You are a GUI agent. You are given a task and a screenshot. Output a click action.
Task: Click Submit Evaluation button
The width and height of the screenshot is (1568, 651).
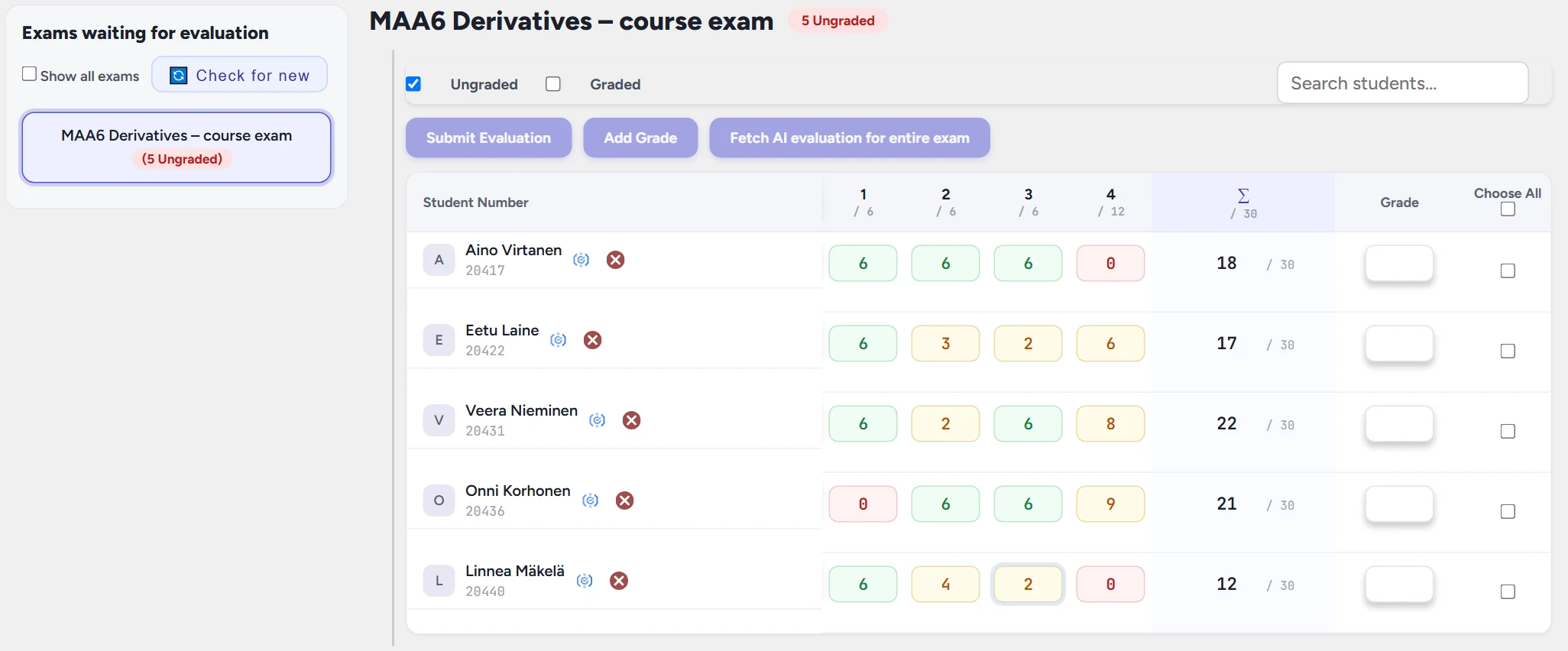pyautogui.click(x=488, y=138)
